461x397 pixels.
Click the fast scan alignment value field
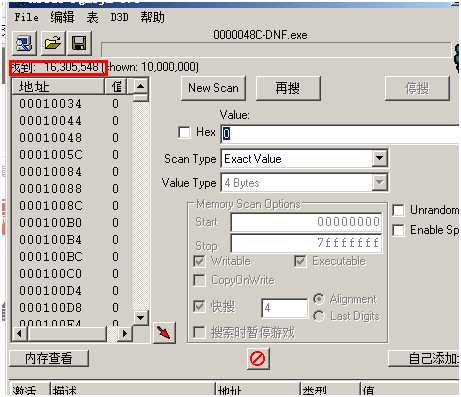(x=285, y=308)
